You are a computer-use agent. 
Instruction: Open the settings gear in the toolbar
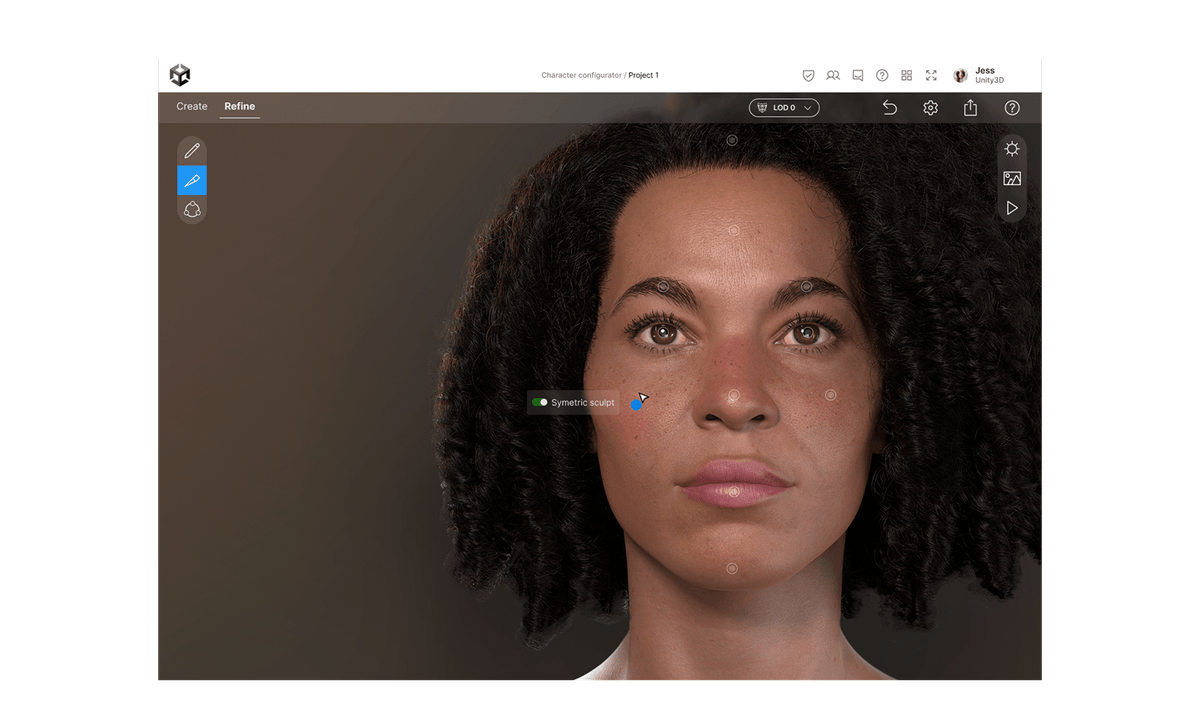pos(930,107)
